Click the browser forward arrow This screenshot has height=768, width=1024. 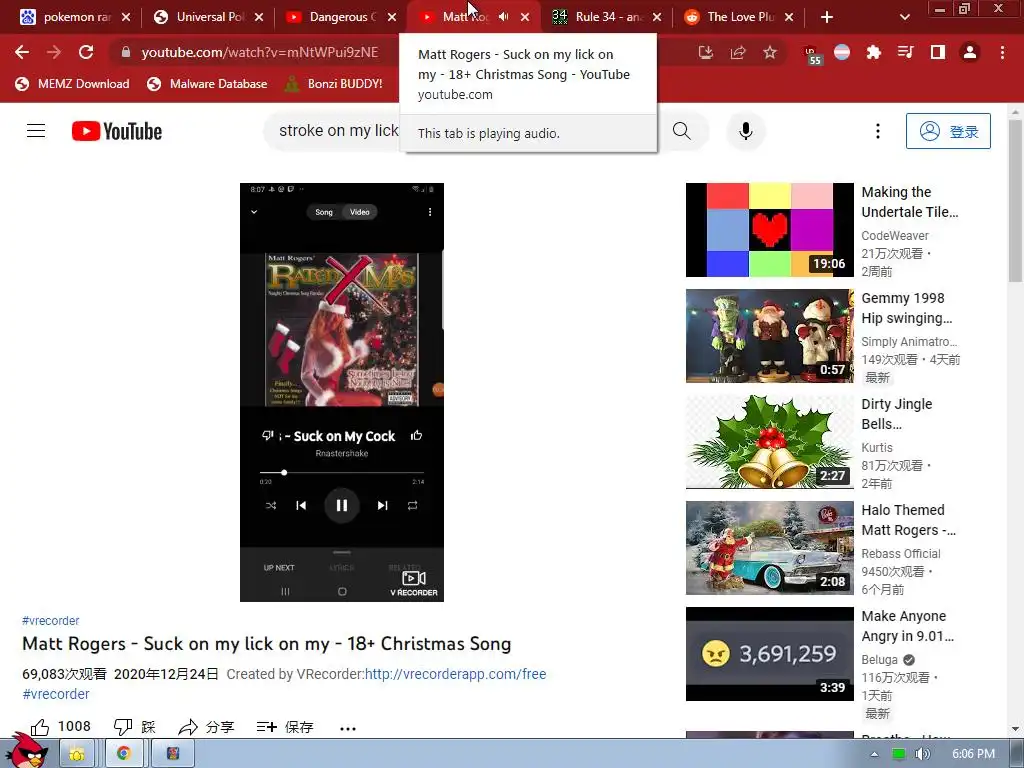(54, 52)
